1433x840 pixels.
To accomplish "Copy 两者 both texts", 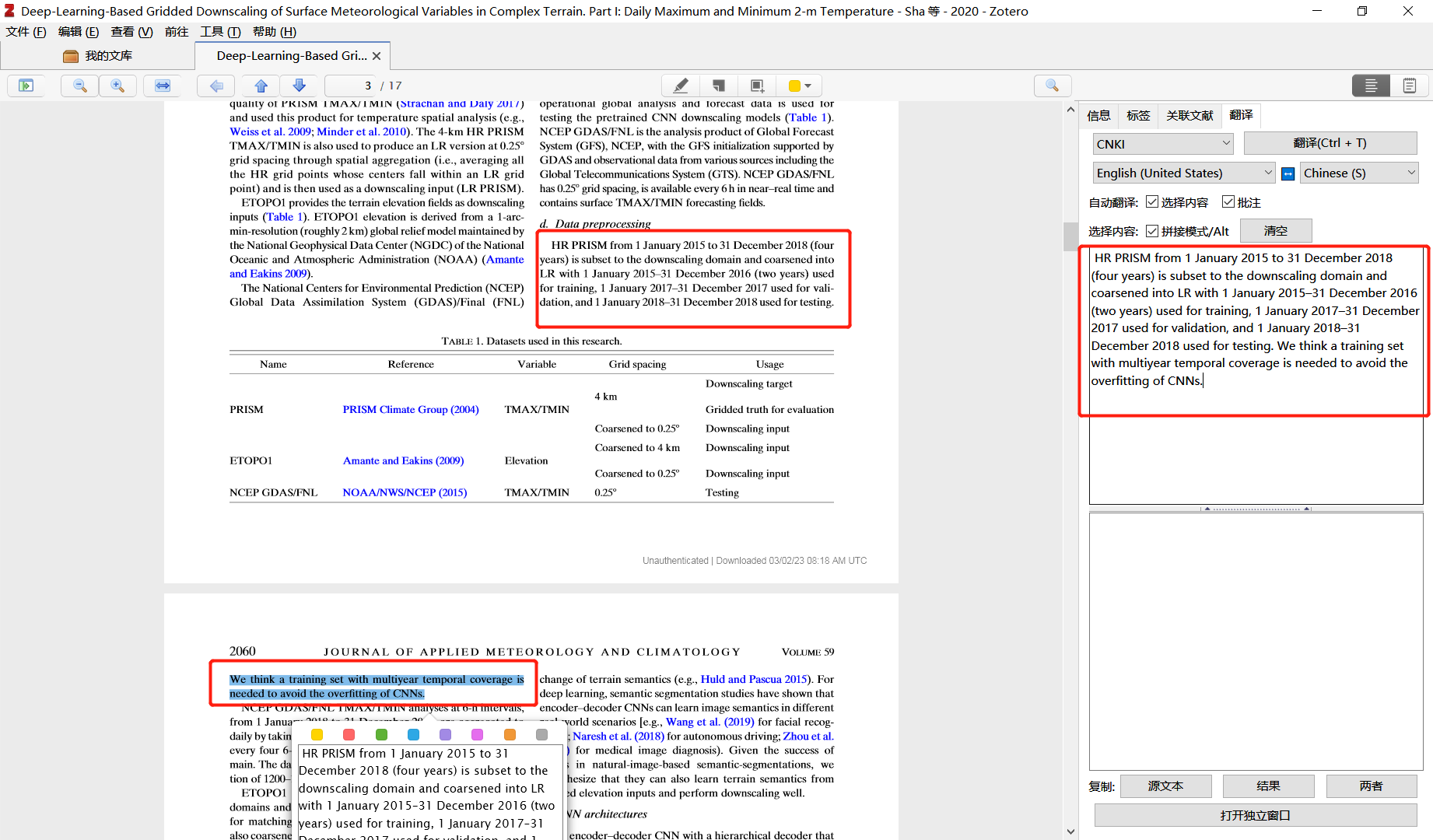I will (x=1371, y=786).
